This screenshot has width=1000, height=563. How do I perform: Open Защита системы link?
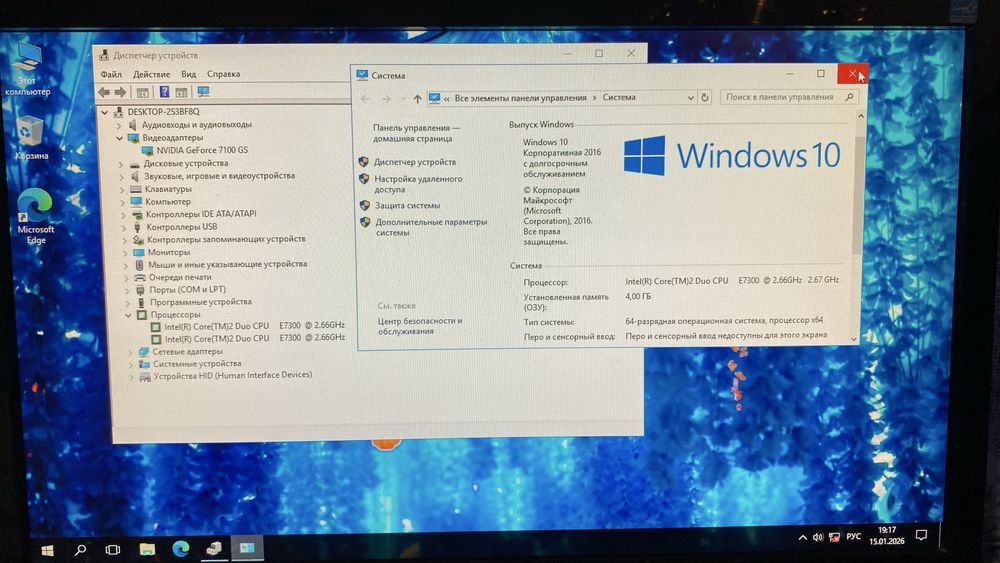coord(408,205)
